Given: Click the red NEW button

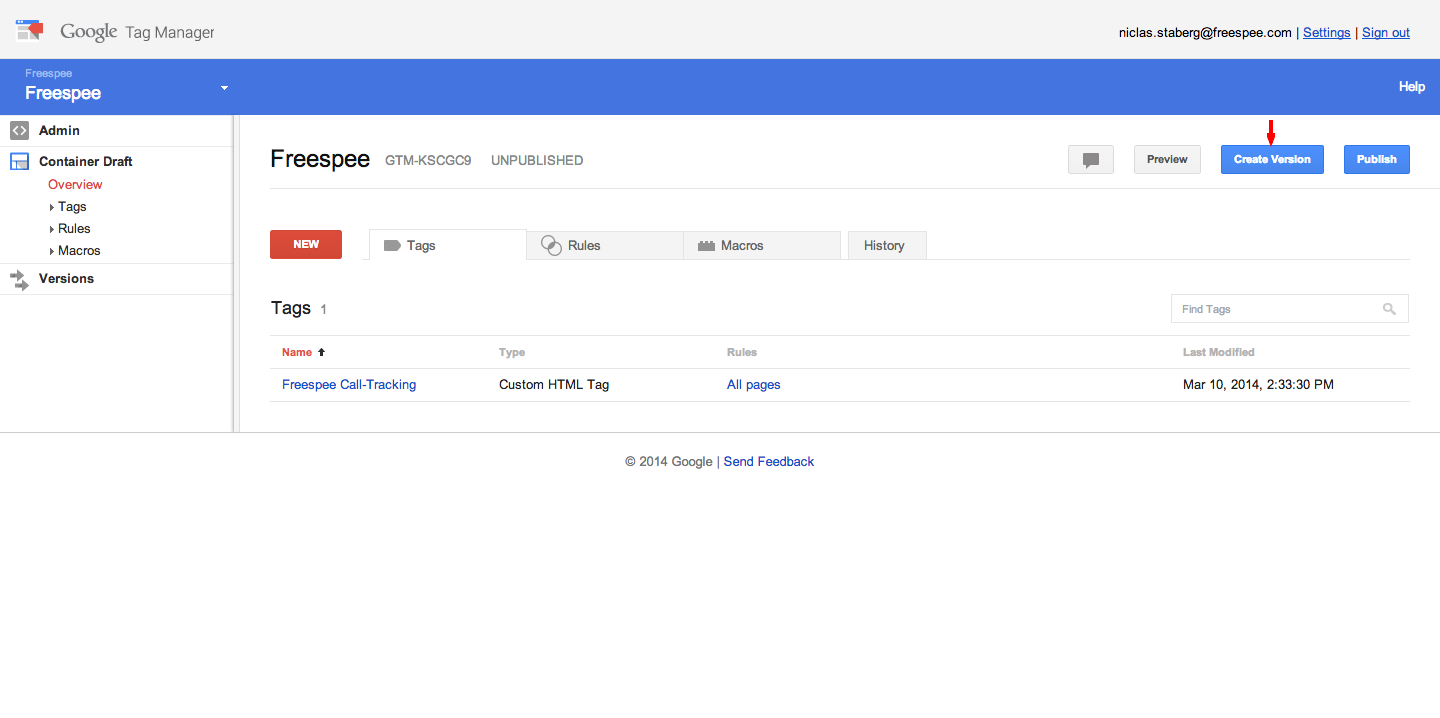Looking at the screenshot, I should (x=306, y=244).
